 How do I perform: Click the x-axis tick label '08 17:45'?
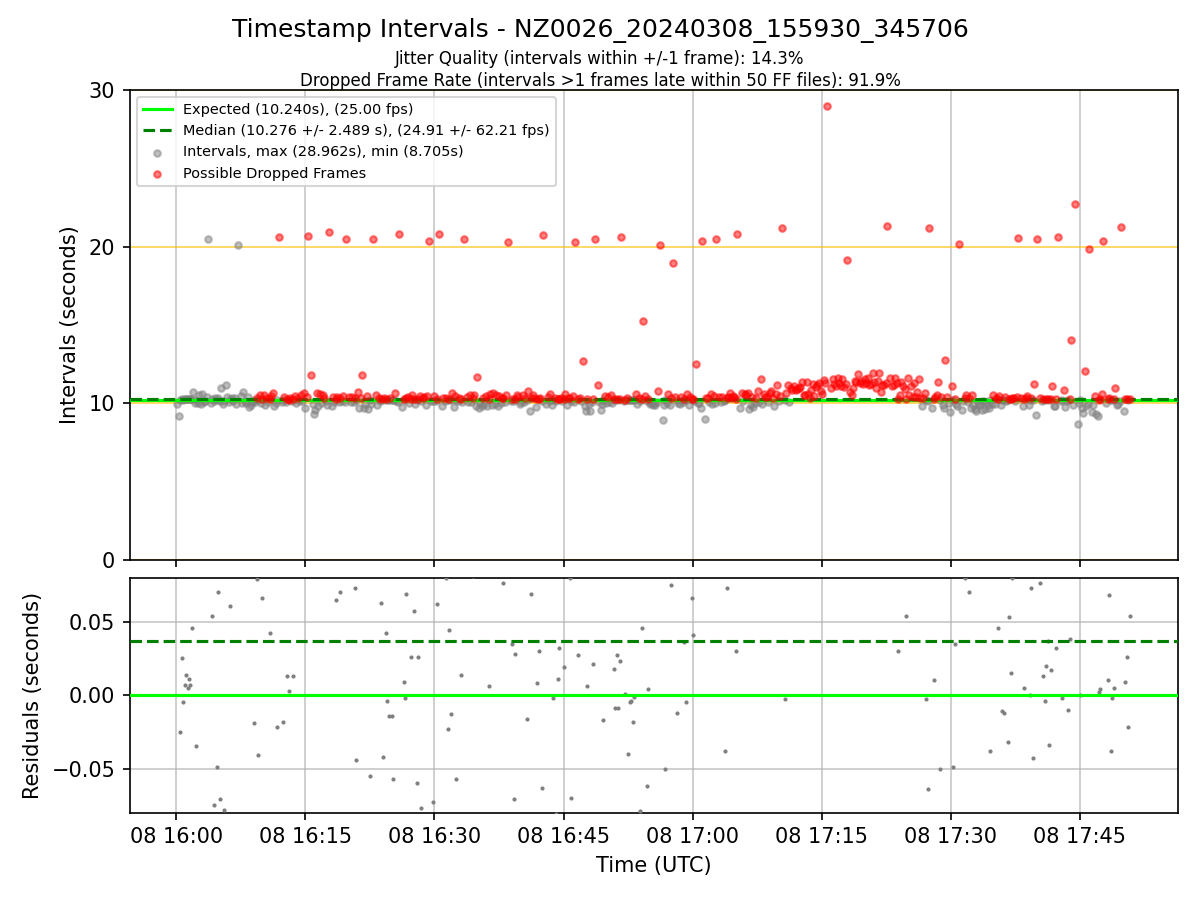click(x=1080, y=835)
